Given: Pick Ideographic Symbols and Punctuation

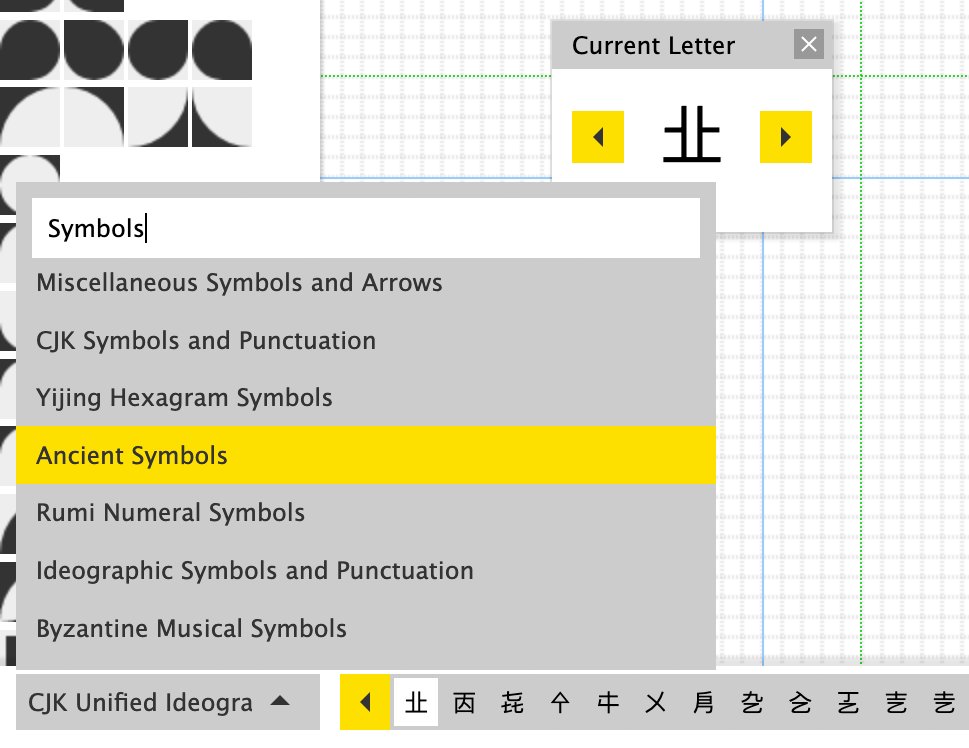Looking at the screenshot, I should 366,571.
